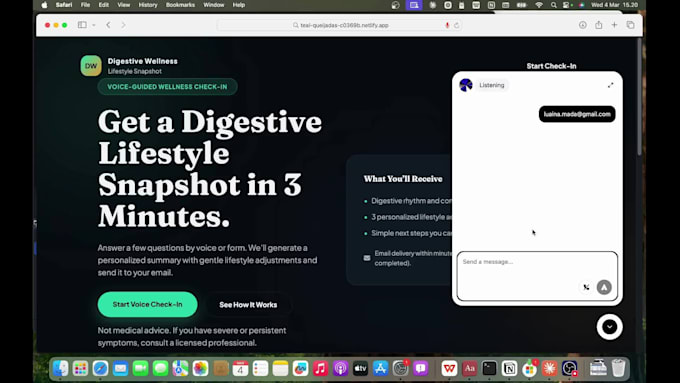This screenshot has width=680, height=383.
Task: Go forward with Safari's forward arrow
Action: pos(123,25)
